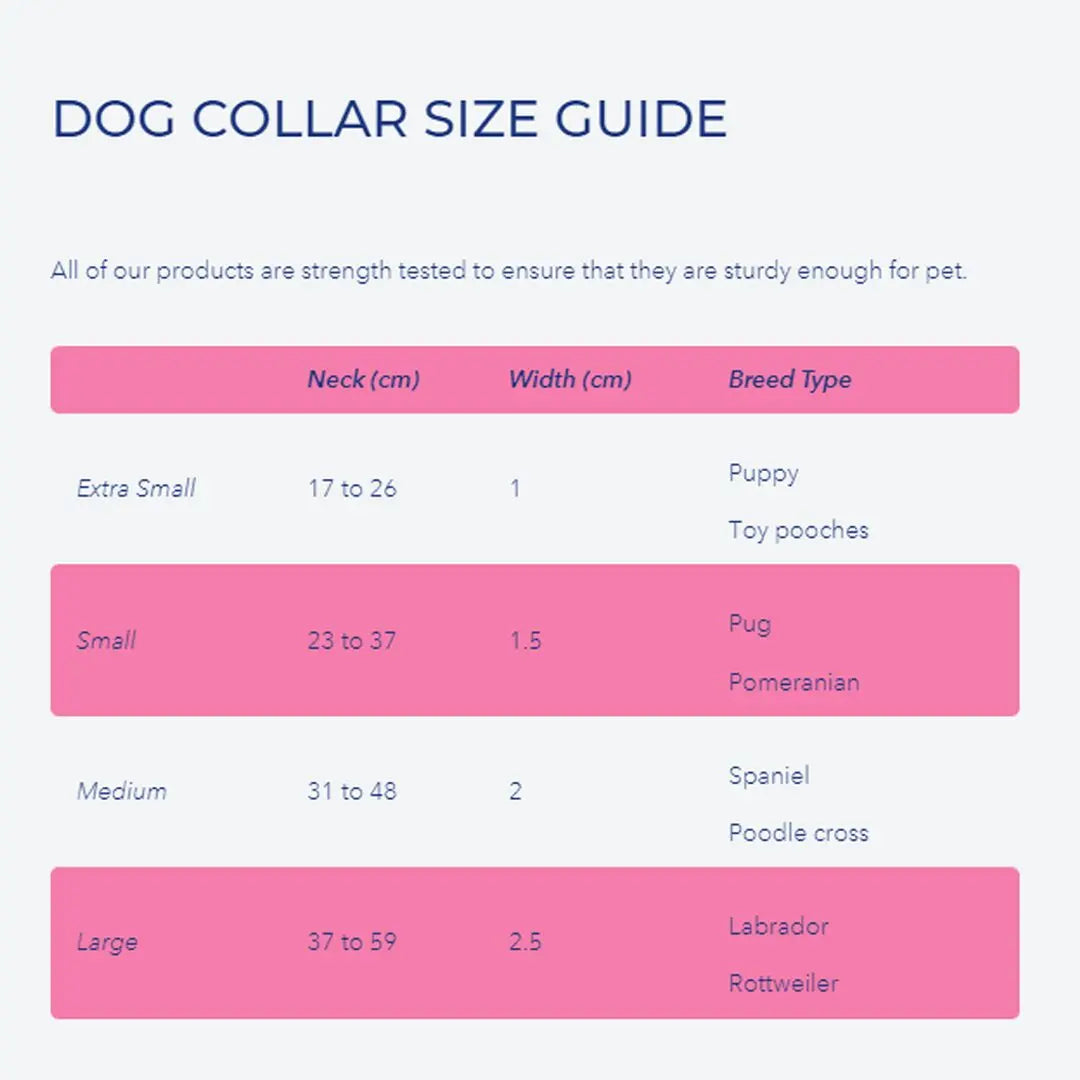Click the 17 to 26 neck measurement
Image resolution: width=1080 pixels, height=1080 pixels.
tap(352, 489)
